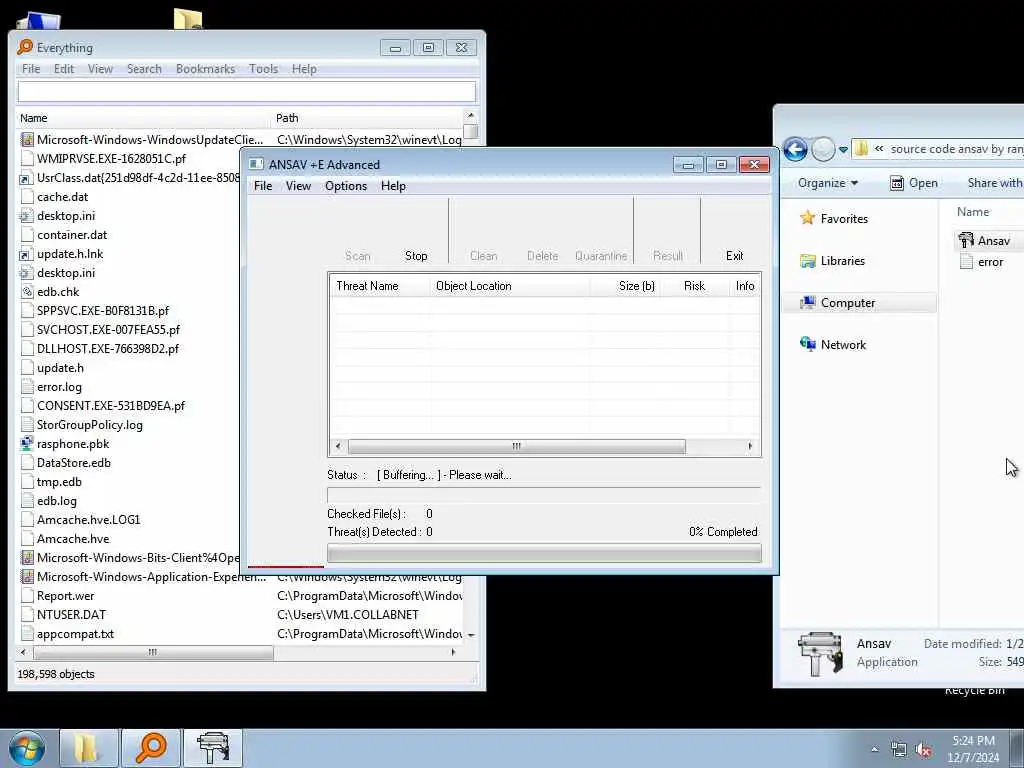Screen dimensions: 1024x768
Task: Select SVCHOST.EXE-007FEA55.pf in the list
Action: click(x=108, y=329)
